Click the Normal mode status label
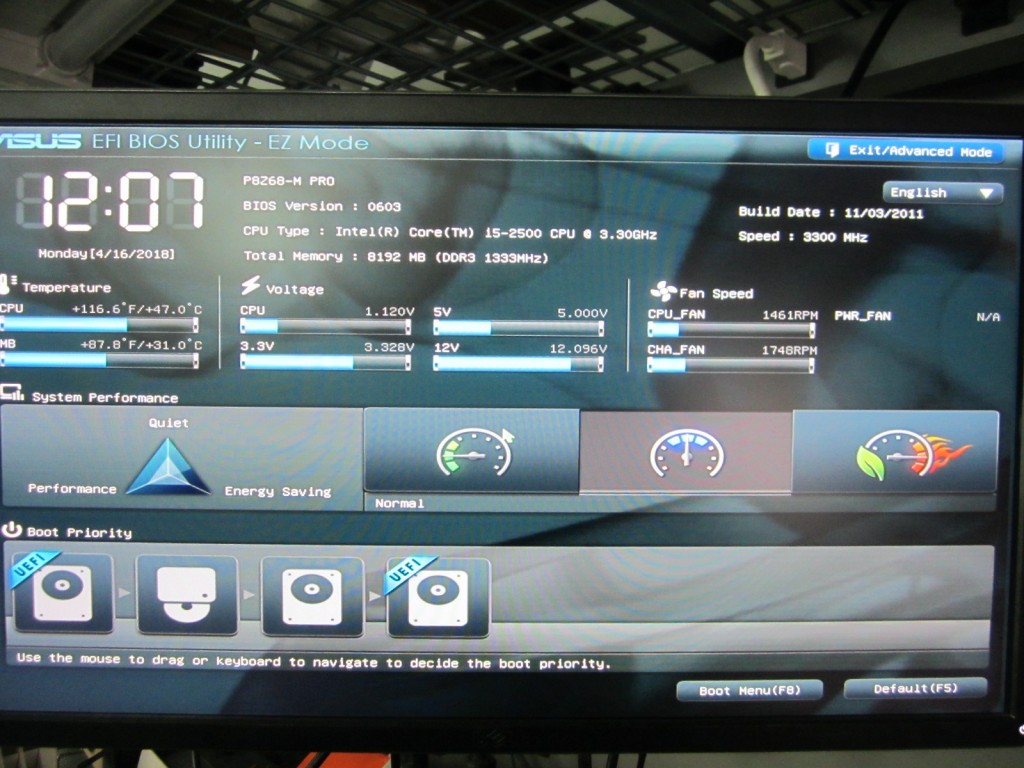 pyautogui.click(x=400, y=504)
